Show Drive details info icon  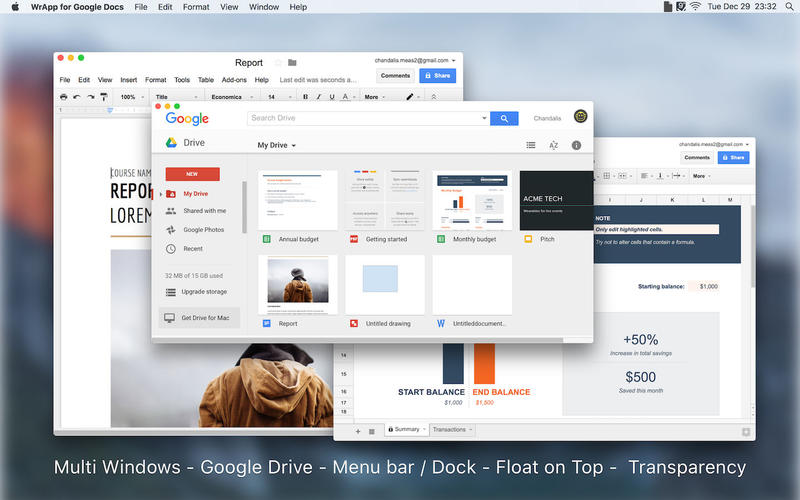coord(576,145)
